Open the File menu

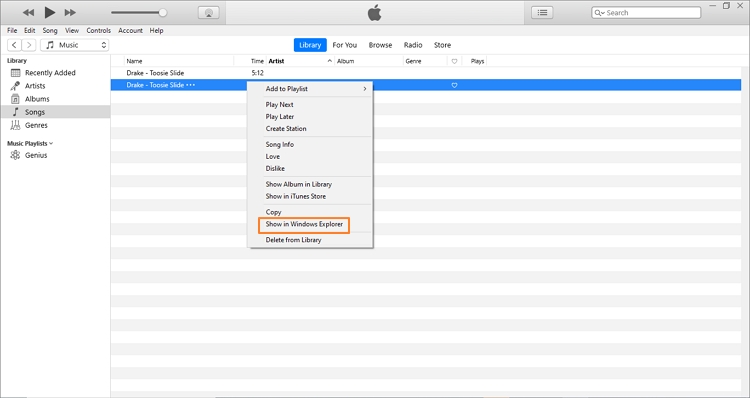[12, 30]
